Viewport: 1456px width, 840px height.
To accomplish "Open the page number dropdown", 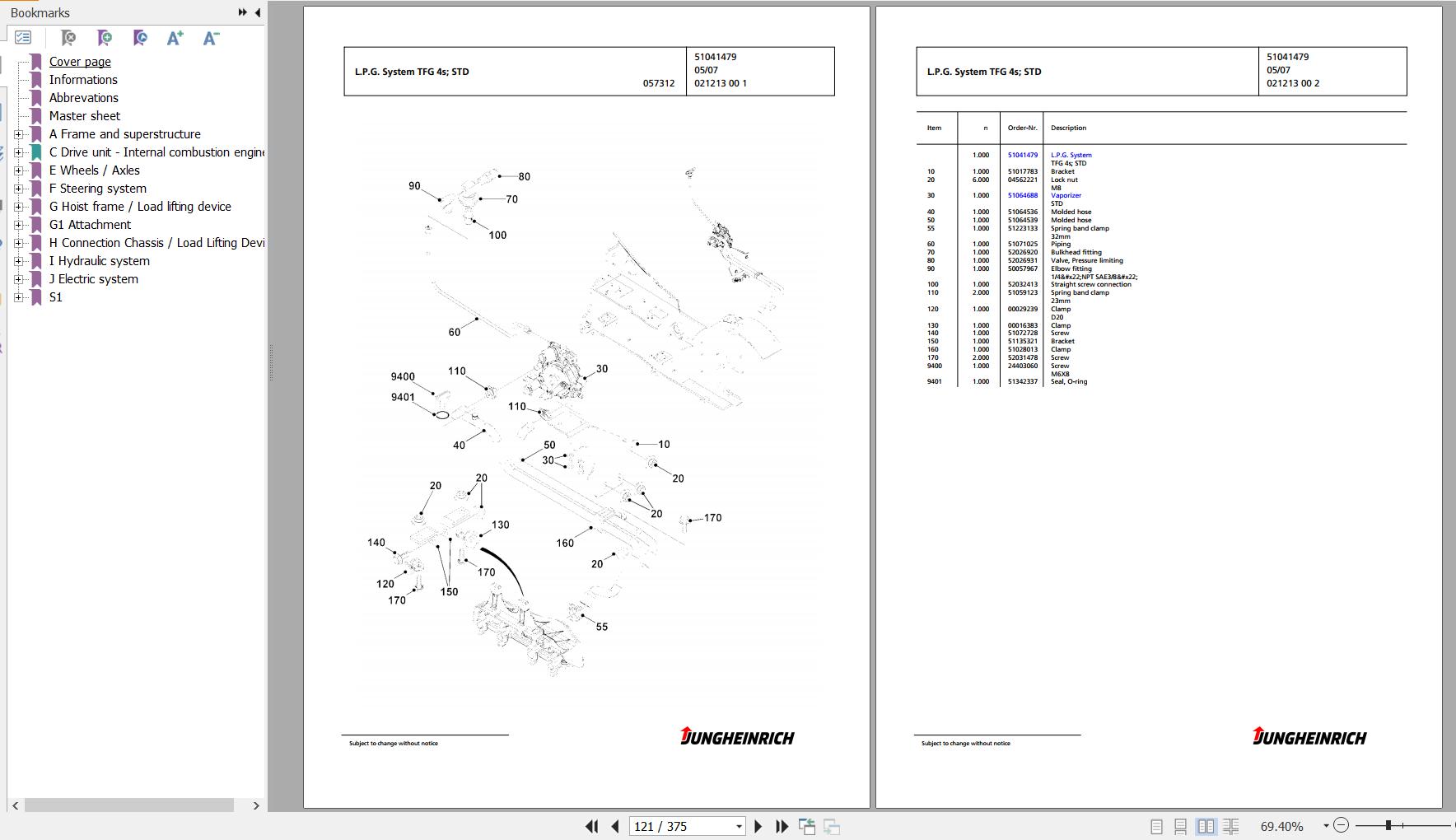I will 739,827.
